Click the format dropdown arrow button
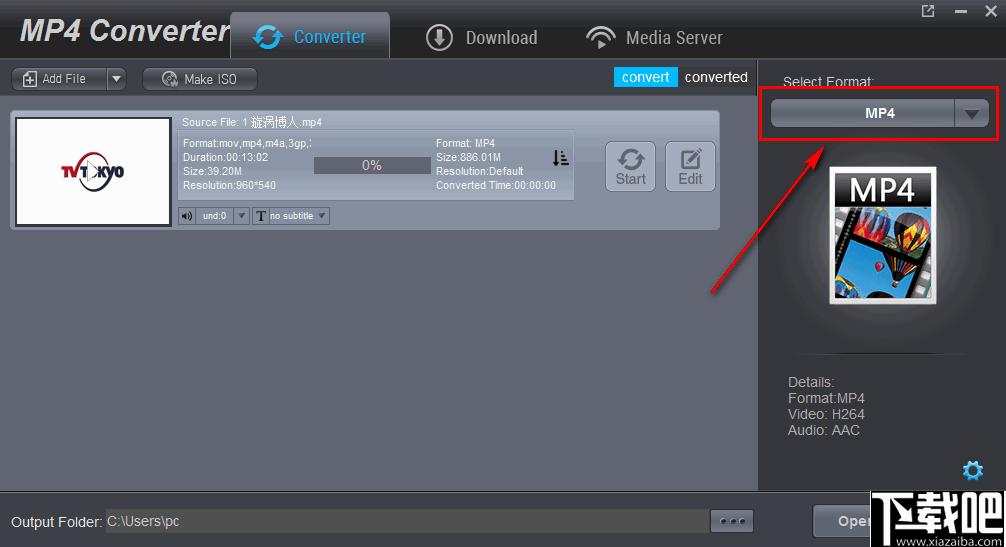 [x=971, y=114]
